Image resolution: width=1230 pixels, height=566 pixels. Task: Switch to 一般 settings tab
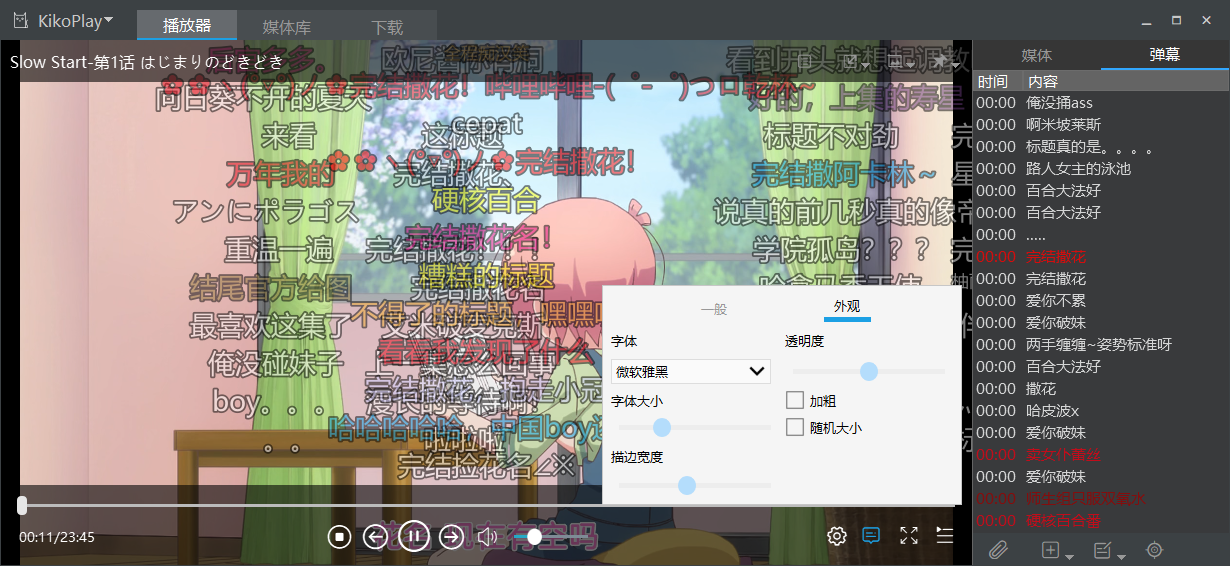pos(714,309)
